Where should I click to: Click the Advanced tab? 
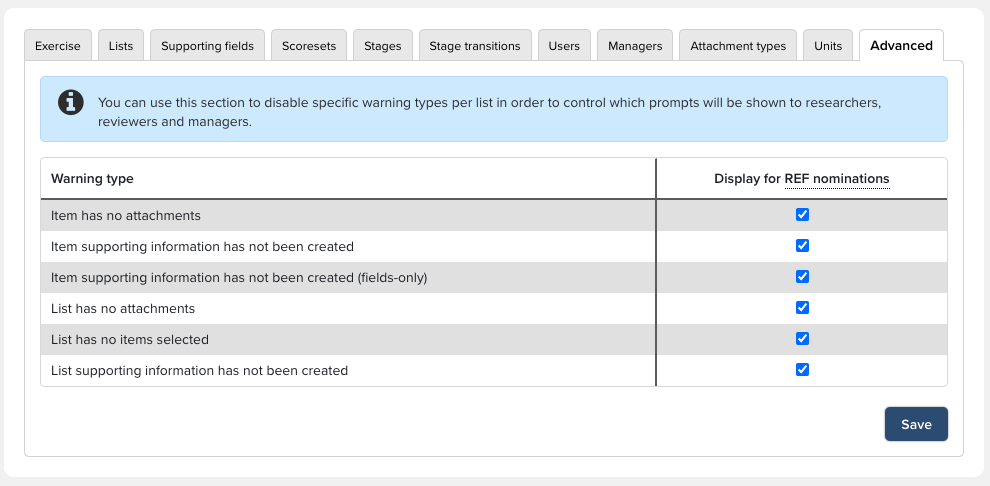[x=901, y=46]
